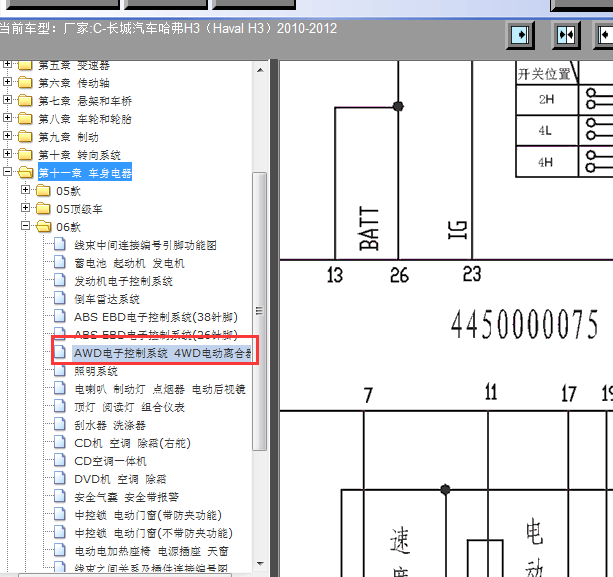Open 中控锁 电动门窗(不带防夹功能) document
The image size is (613, 577).
pyautogui.click(x=153, y=533)
